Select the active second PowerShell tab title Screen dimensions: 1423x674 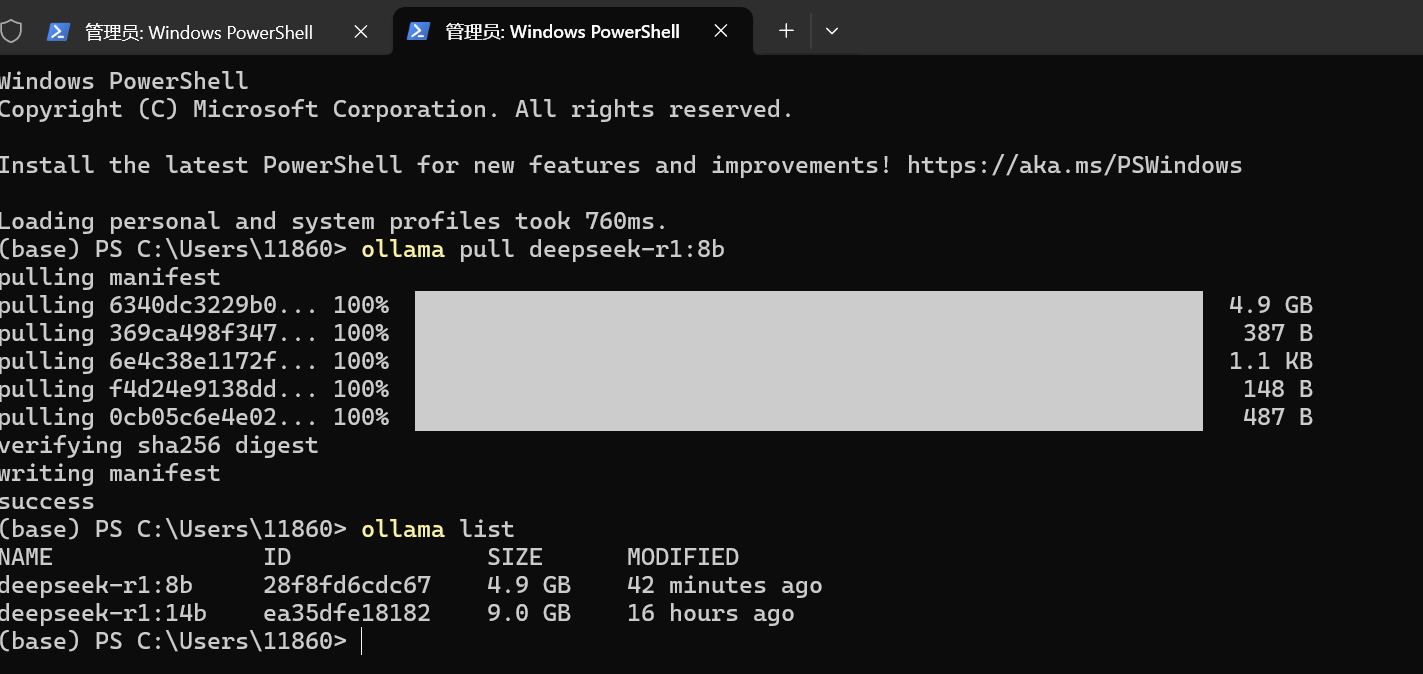pyautogui.click(x=563, y=32)
